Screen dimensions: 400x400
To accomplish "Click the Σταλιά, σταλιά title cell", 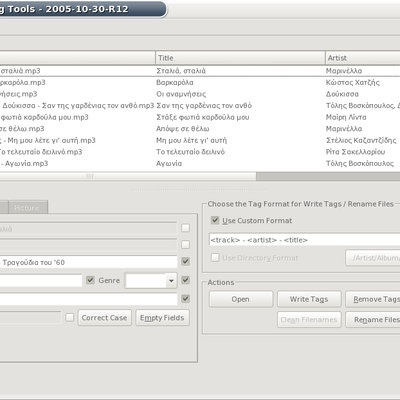I will pyautogui.click(x=181, y=71).
